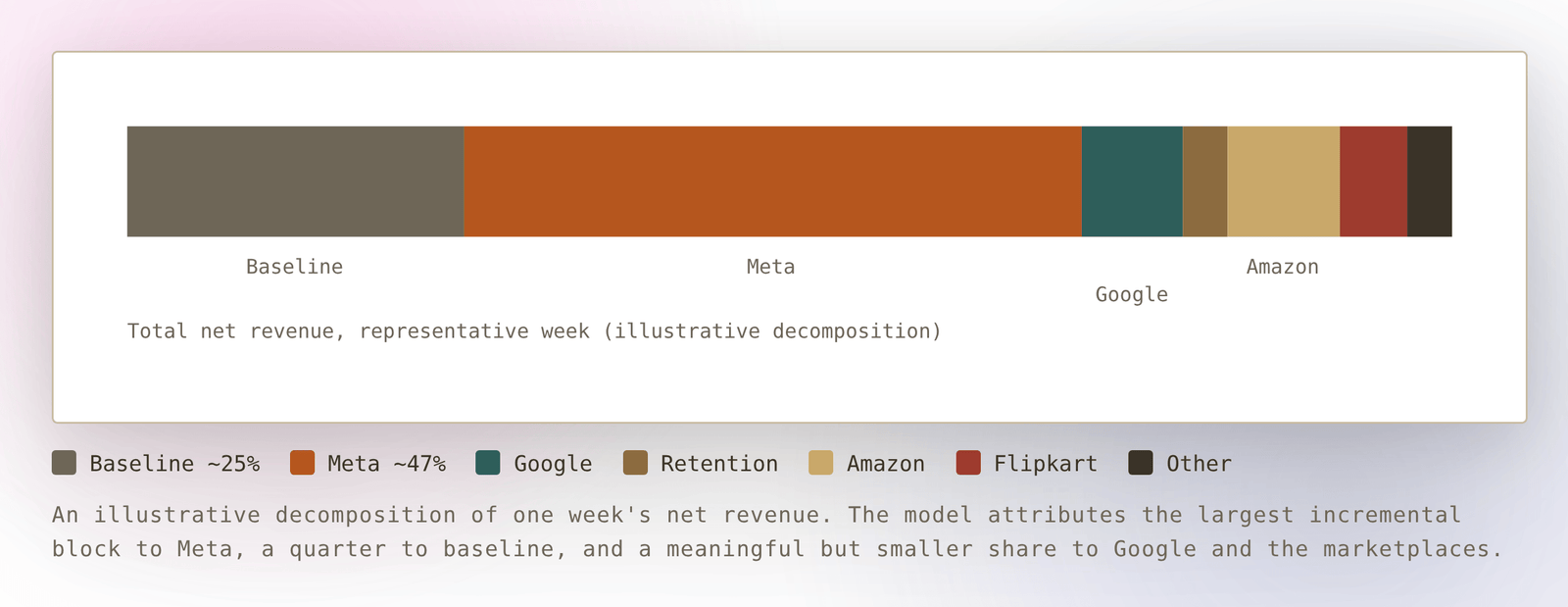This screenshot has height=607, width=1568.
Task: Click the Google teal legend swatch
Action: tap(488, 463)
